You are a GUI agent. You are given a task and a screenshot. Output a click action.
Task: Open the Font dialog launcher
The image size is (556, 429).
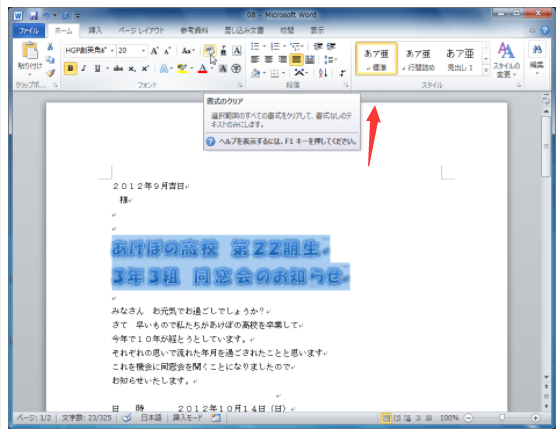(240, 85)
